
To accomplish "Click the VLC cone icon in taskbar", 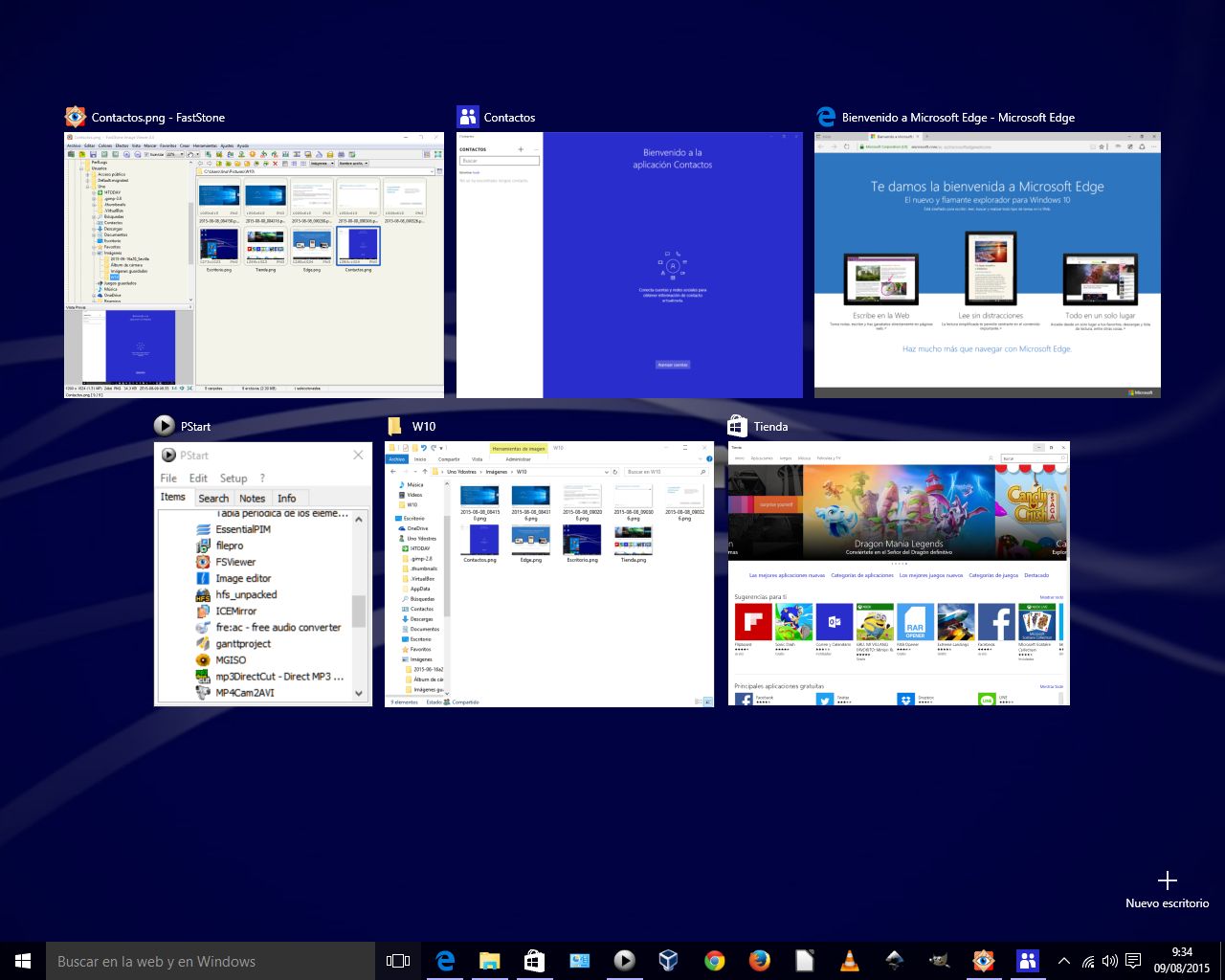I will click(849, 961).
